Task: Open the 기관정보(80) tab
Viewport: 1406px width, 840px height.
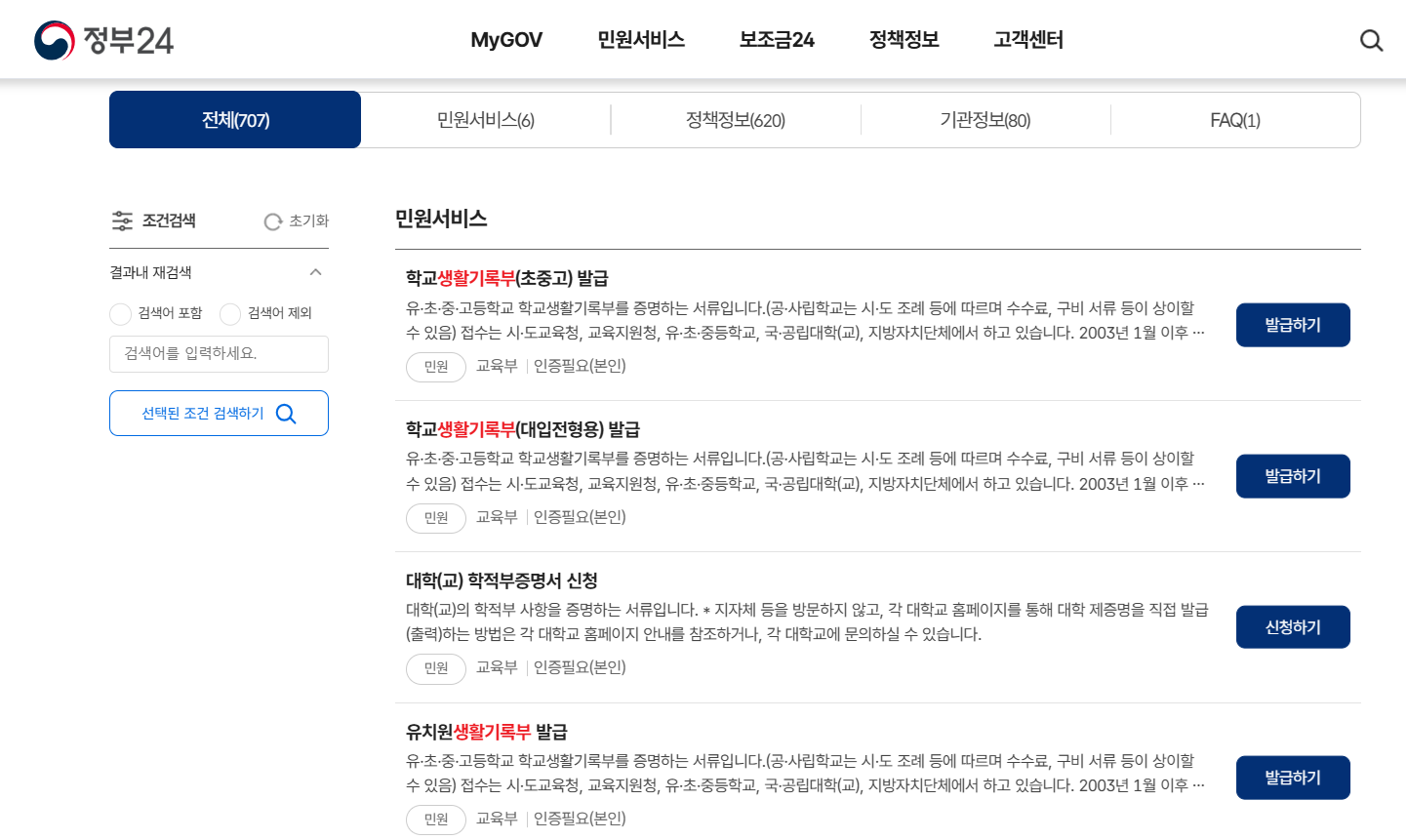Action: coord(985,119)
